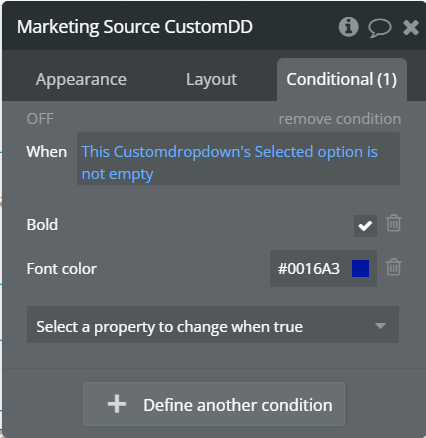The image size is (426, 438).
Task: Delete the Font color property with trash icon
Action: tap(393, 267)
